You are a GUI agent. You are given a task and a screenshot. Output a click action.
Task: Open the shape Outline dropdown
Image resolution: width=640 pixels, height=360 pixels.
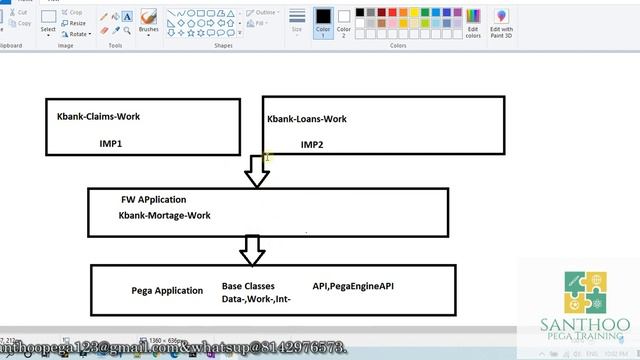coord(263,13)
